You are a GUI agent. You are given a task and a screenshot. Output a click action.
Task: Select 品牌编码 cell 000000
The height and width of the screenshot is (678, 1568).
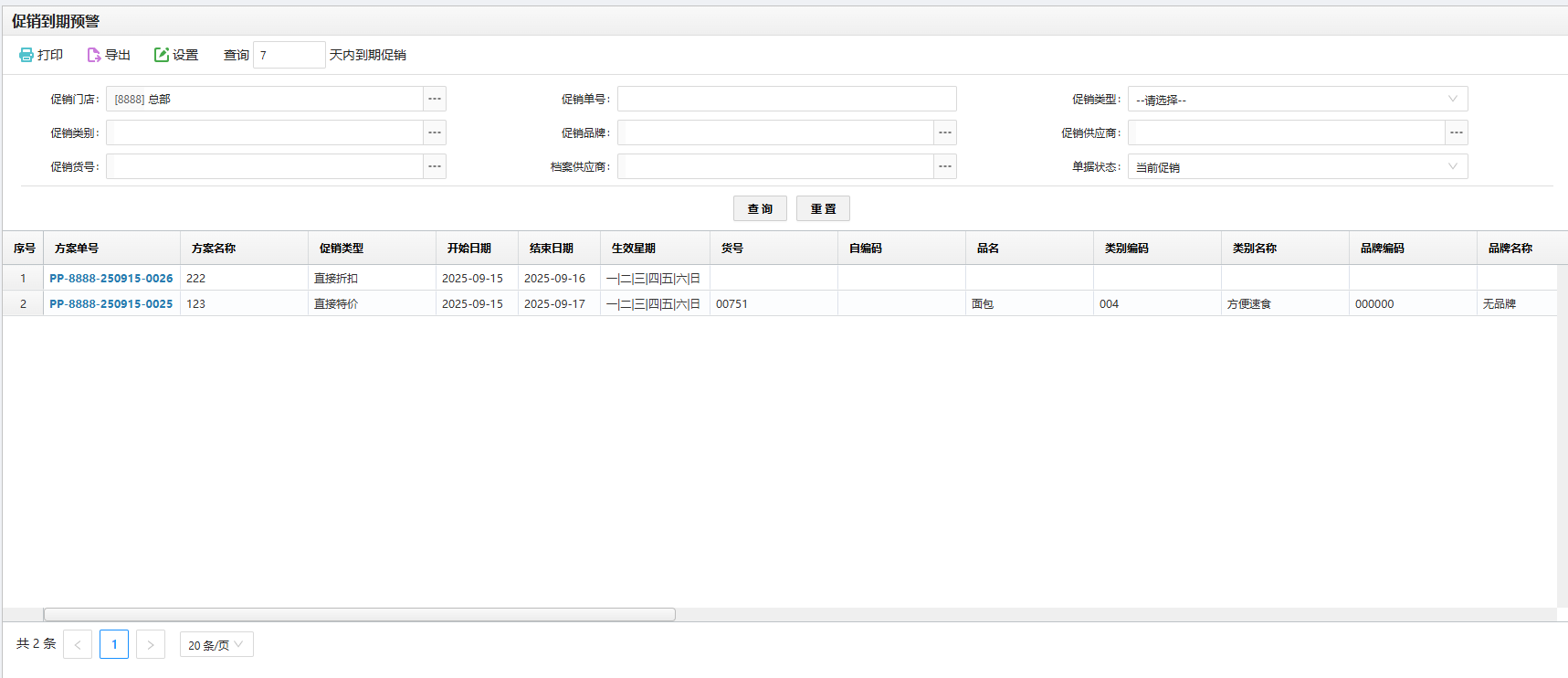click(x=1413, y=303)
